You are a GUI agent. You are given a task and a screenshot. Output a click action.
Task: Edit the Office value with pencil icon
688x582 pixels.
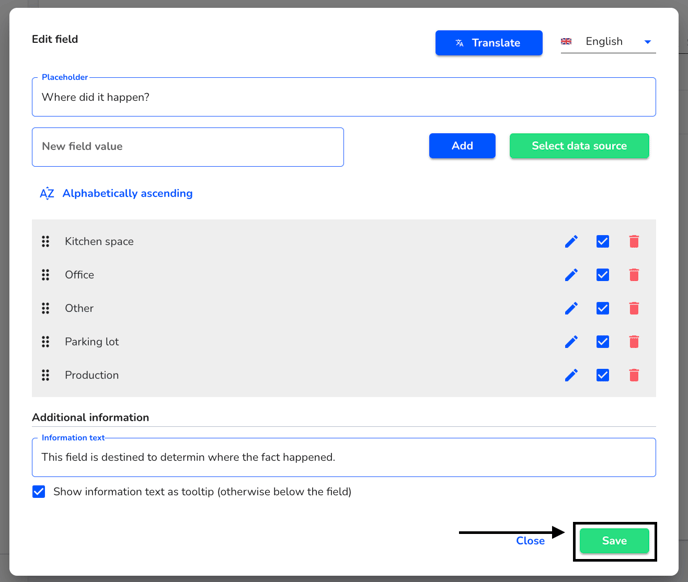[x=571, y=275]
